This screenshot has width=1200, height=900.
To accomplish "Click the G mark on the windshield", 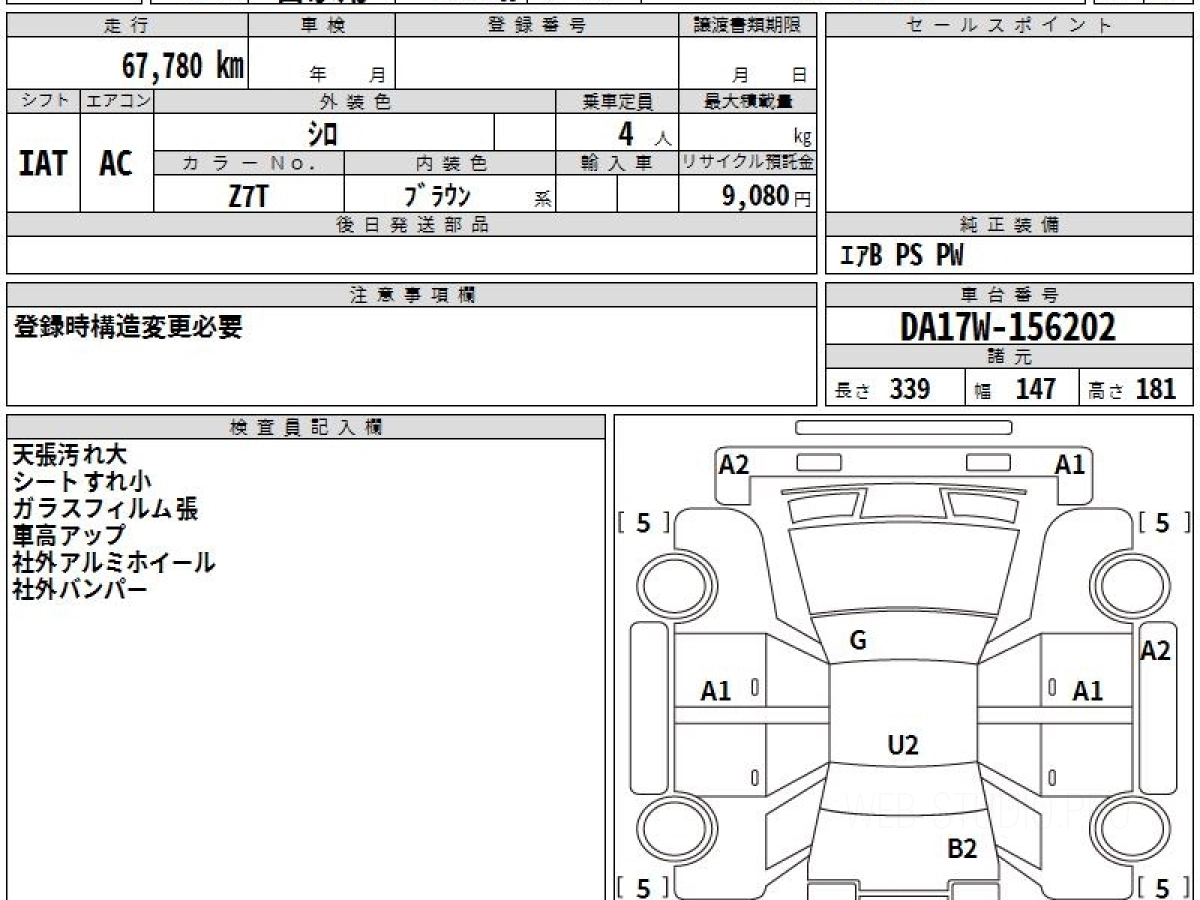I will pyautogui.click(x=857, y=641).
